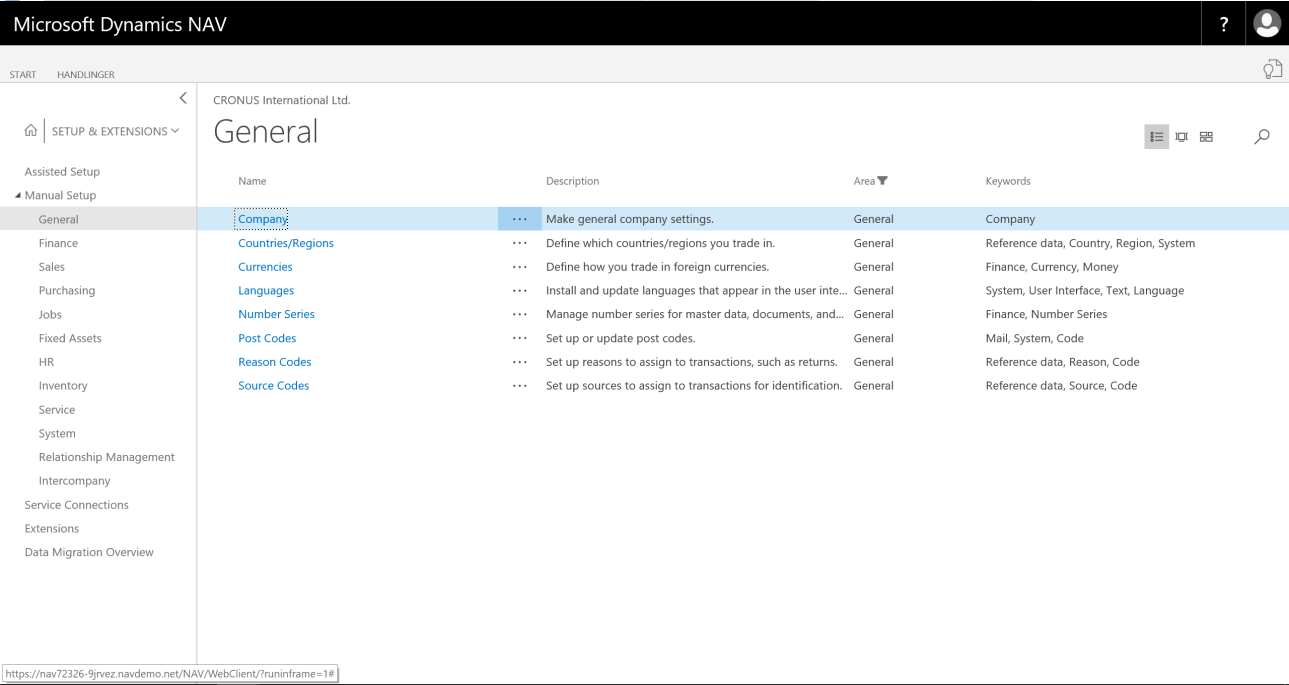The image size is (1289, 685).
Task: Collapse the navigation pane arrow
Action: pyautogui.click(x=182, y=98)
